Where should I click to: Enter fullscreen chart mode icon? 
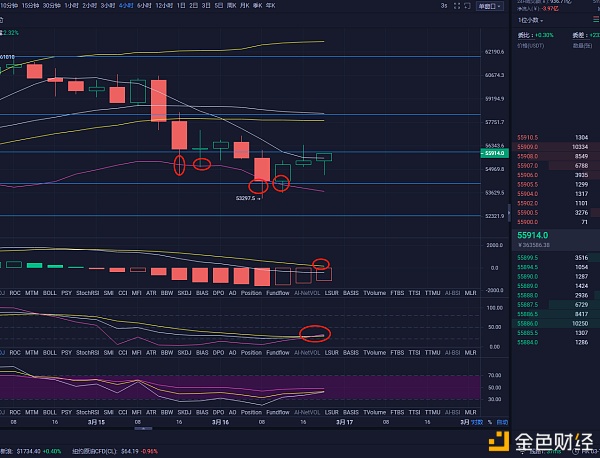(457, 6)
